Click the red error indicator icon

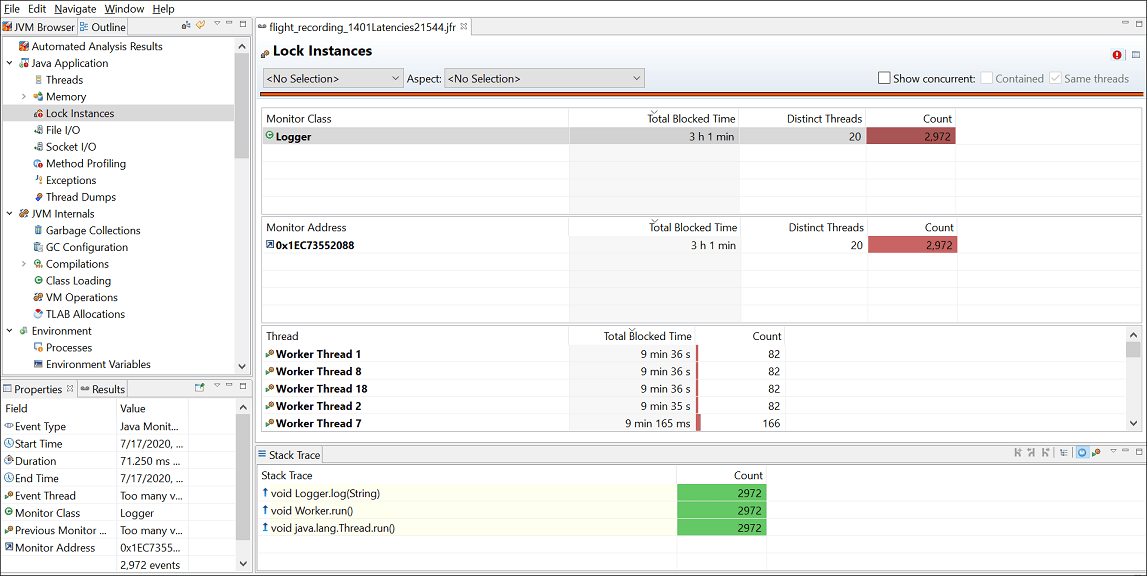click(1117, 55)
